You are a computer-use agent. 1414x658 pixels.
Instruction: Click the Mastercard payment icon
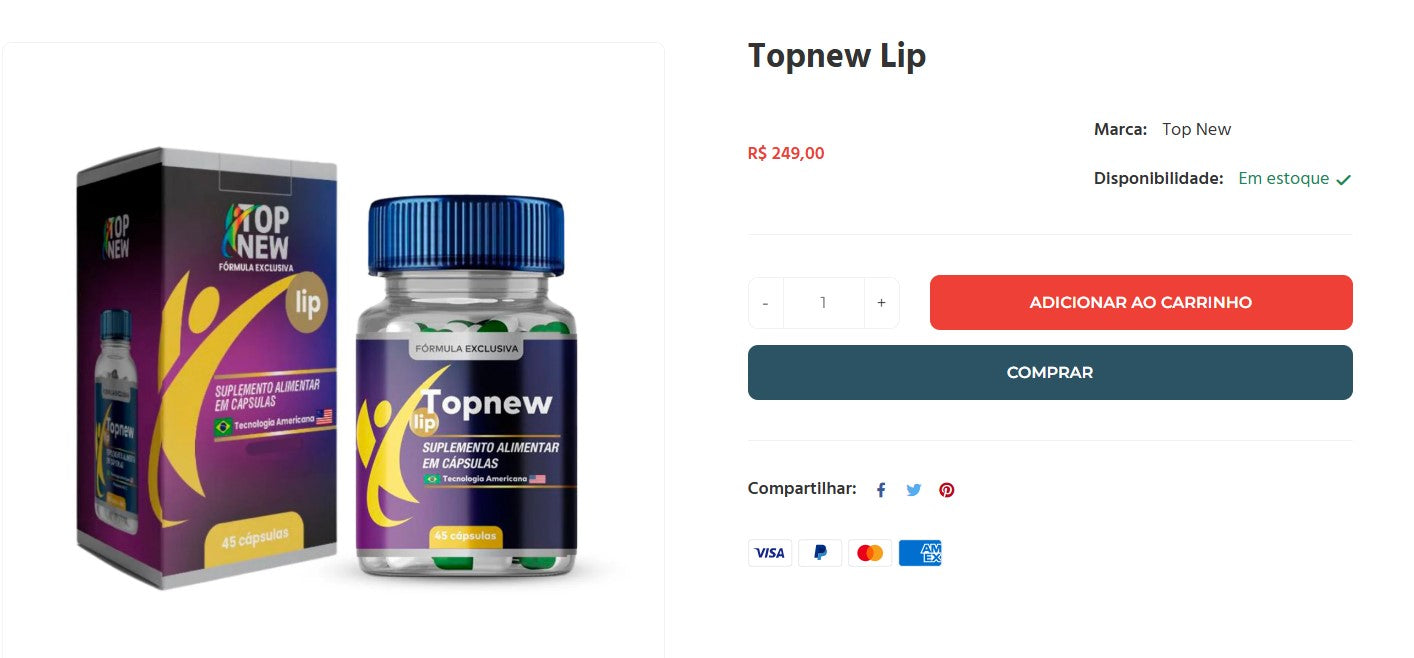click(x=870, y=553)
